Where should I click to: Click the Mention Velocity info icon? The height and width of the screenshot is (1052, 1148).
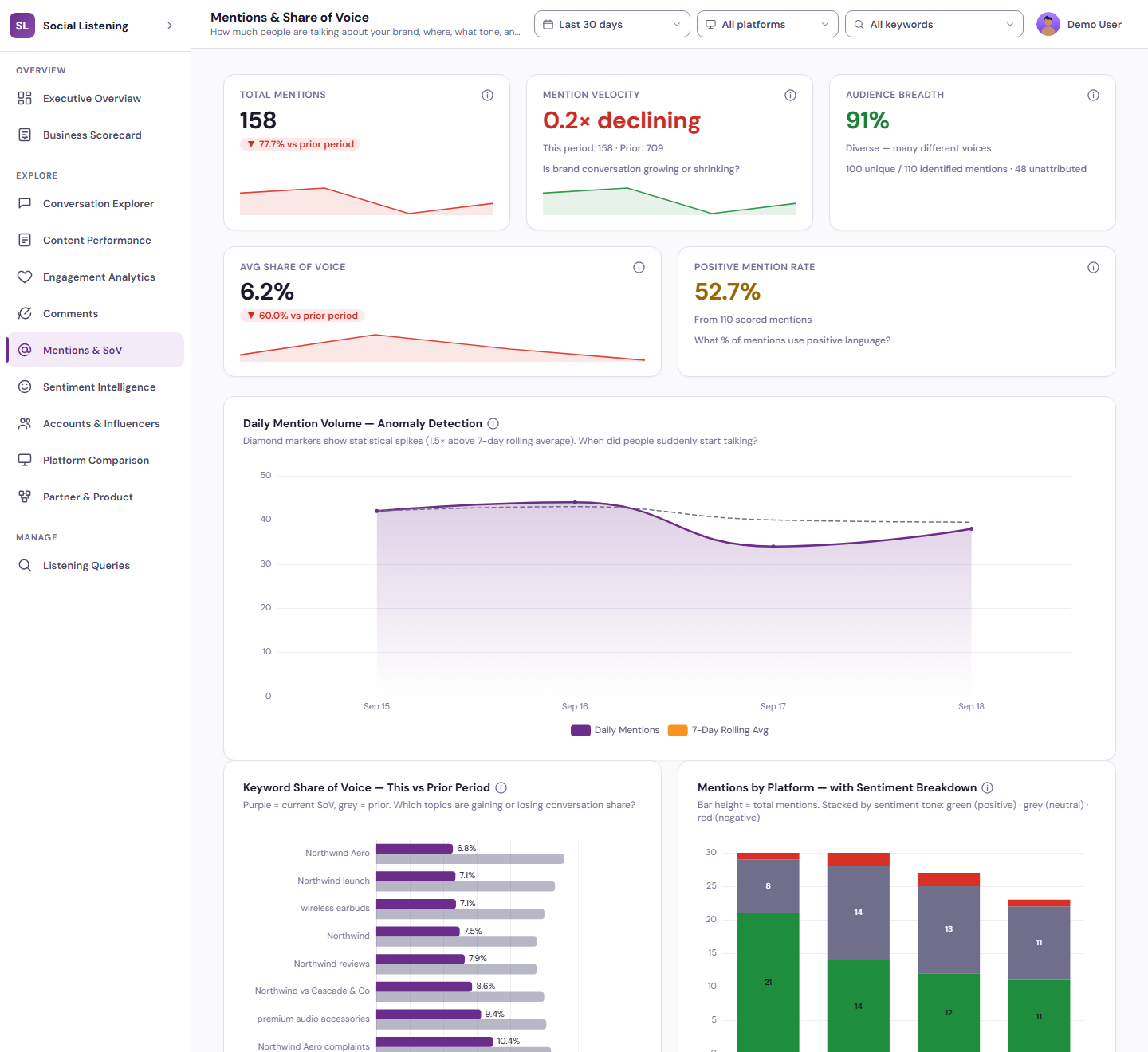pyautogui.click(x=790, y=95)
